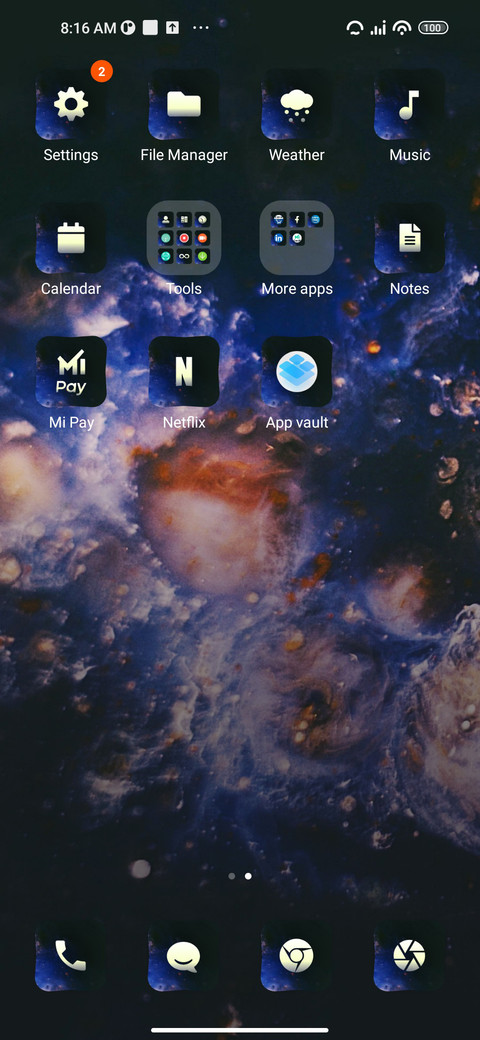Tap the Settings notification badge showing 2

[101, 72]
